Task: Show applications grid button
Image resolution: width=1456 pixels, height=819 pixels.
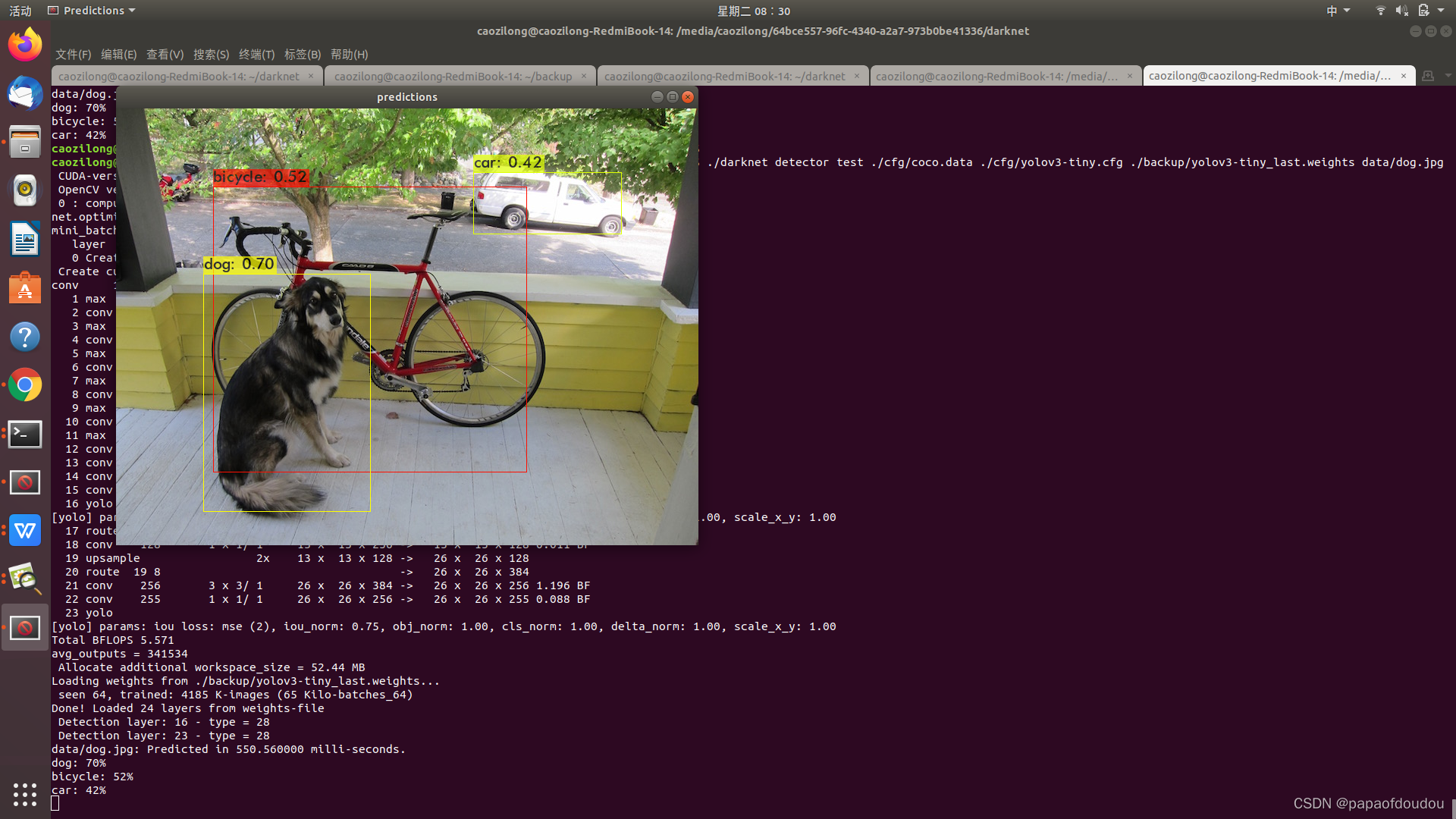Action: (25, 794)
